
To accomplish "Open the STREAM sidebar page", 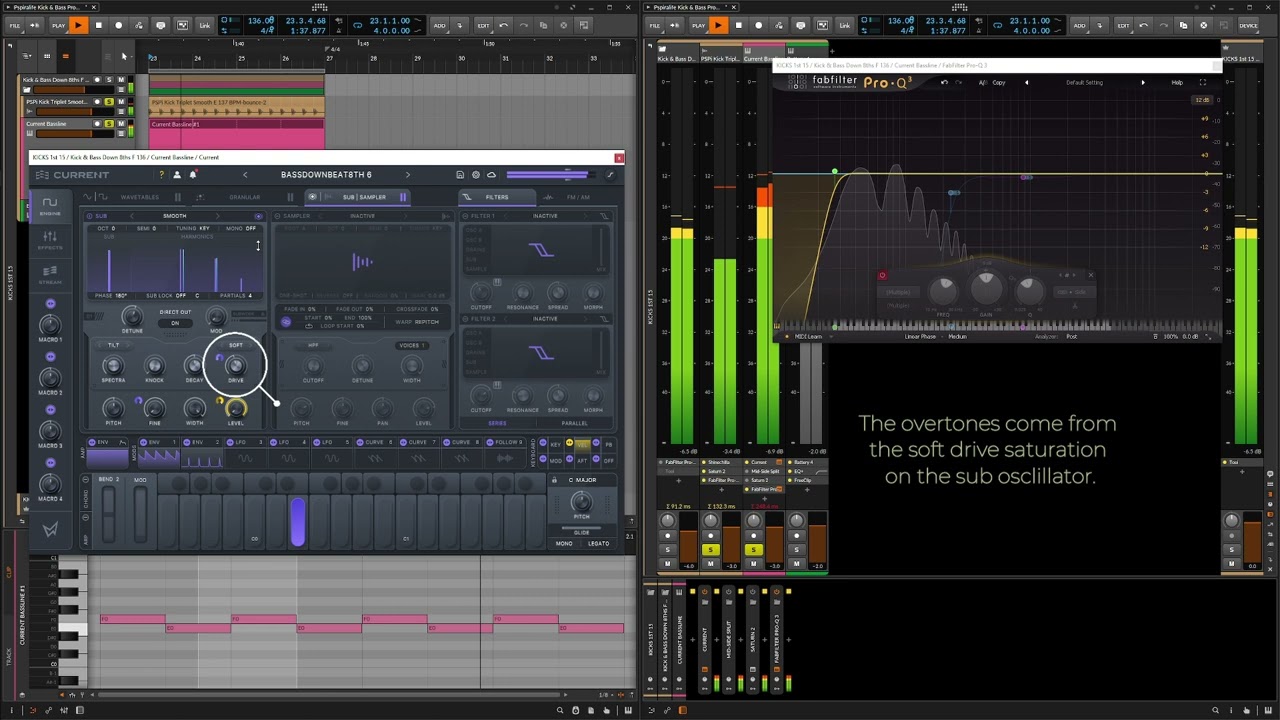I will (50, 275).
